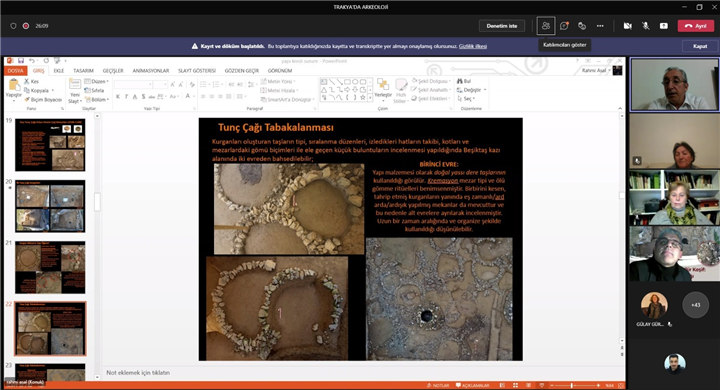
Task: Click the share content tray icon
Action: point(664,26)
